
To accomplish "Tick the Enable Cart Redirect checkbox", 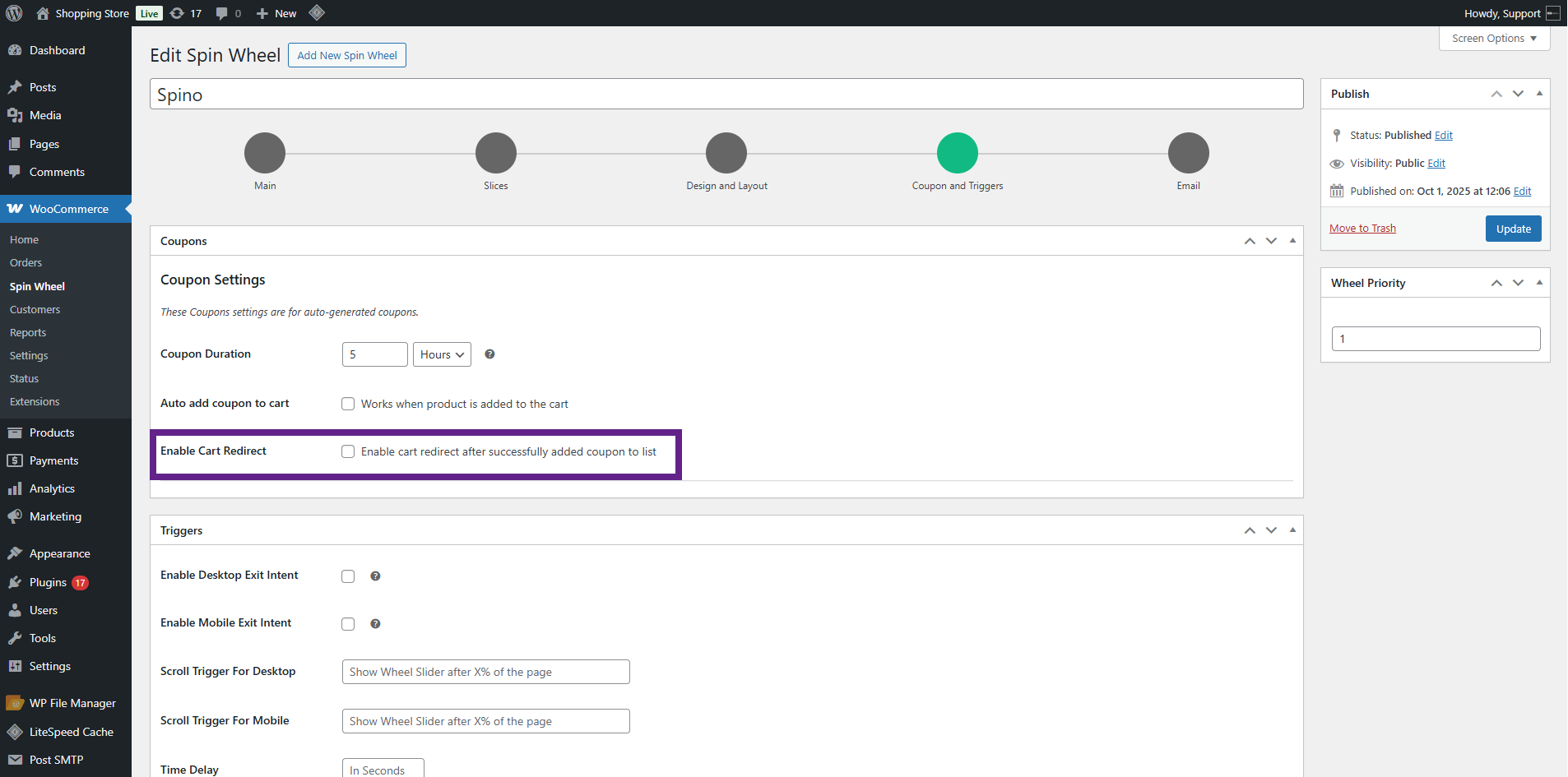I will (348, 451).
